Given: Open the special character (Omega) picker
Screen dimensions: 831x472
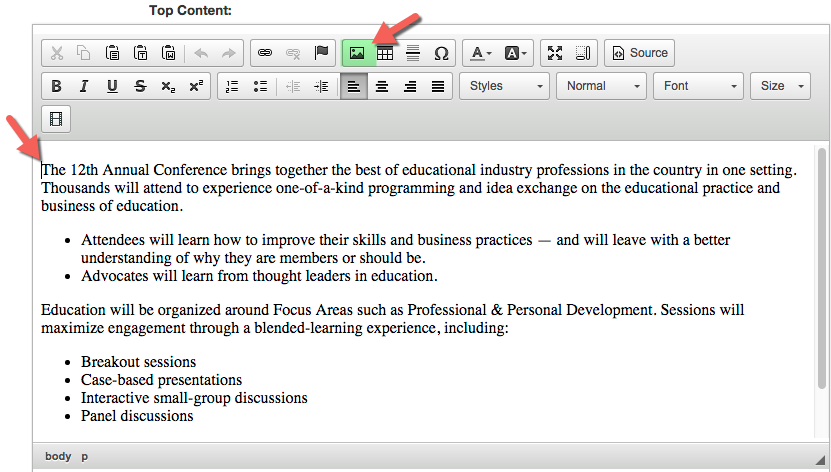Looking at the screenshot, I should [x=441, y=53].
